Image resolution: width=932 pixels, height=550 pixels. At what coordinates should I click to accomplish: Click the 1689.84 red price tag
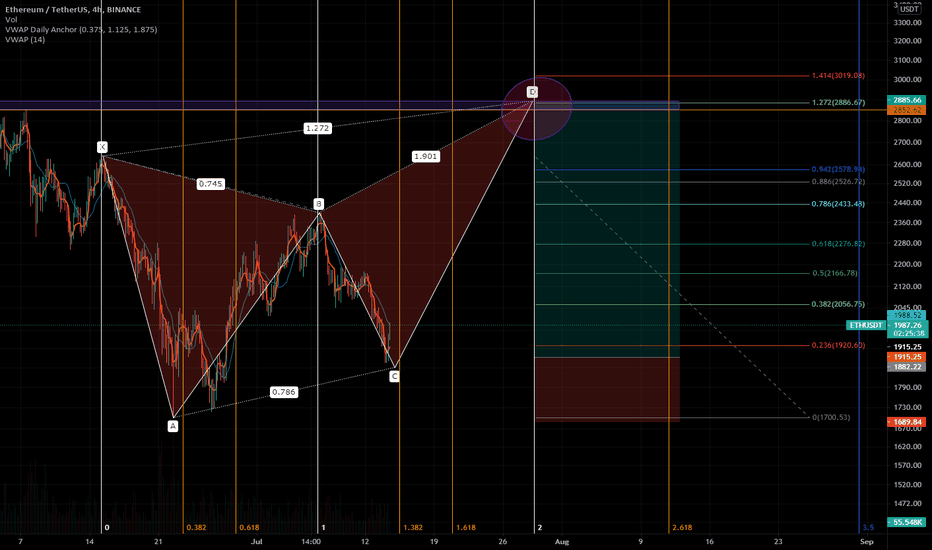[x=906, y=422]
